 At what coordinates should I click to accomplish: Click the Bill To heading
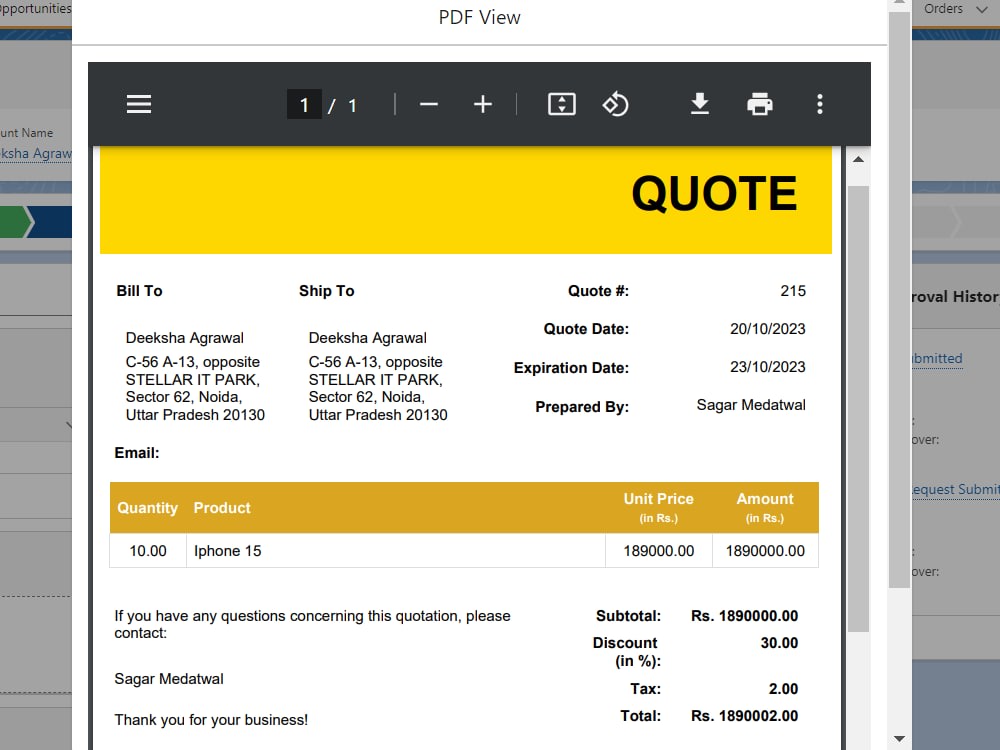coord(139,291)
